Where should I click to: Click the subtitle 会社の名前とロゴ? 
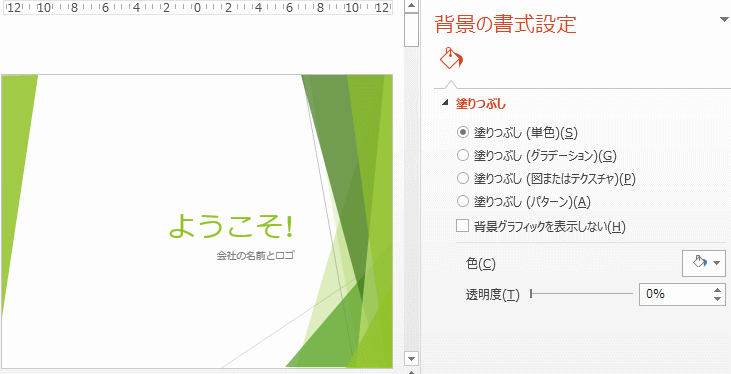255,256
